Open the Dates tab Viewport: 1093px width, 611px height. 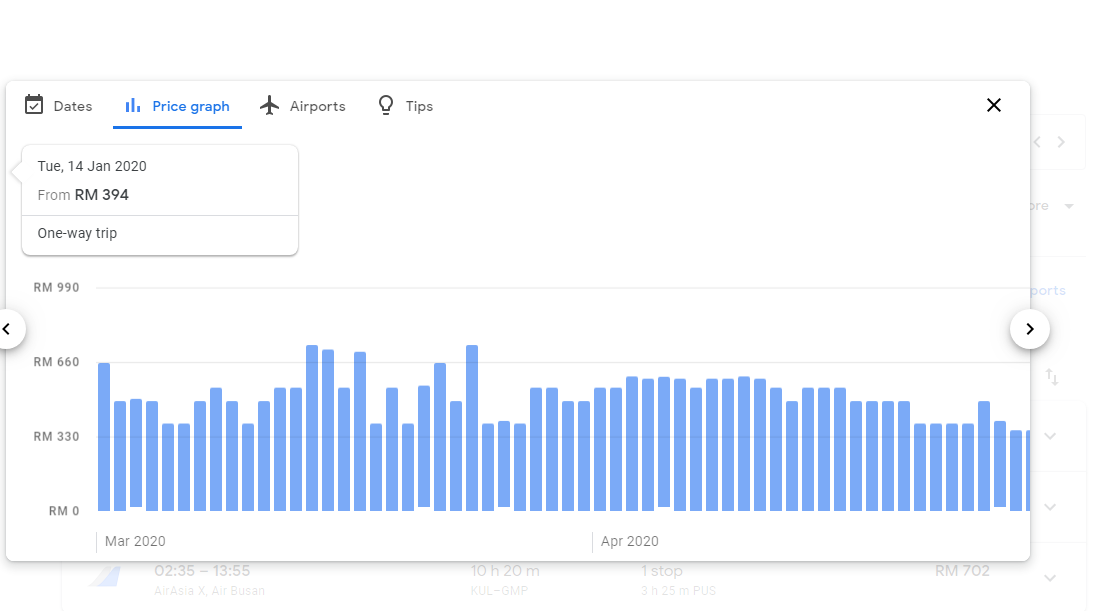59,106
